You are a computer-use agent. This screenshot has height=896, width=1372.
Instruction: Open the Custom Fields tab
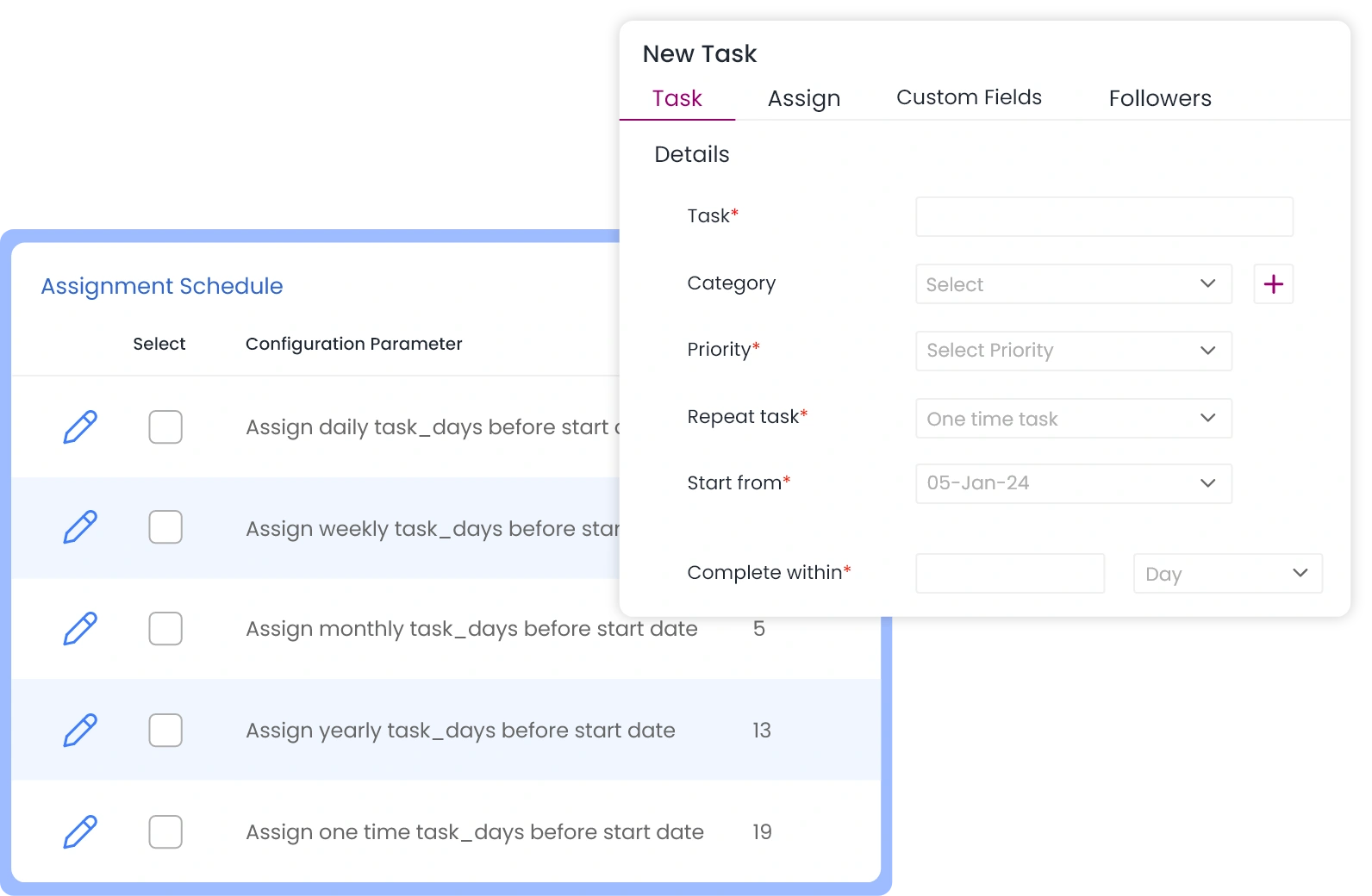pos(969,97)
